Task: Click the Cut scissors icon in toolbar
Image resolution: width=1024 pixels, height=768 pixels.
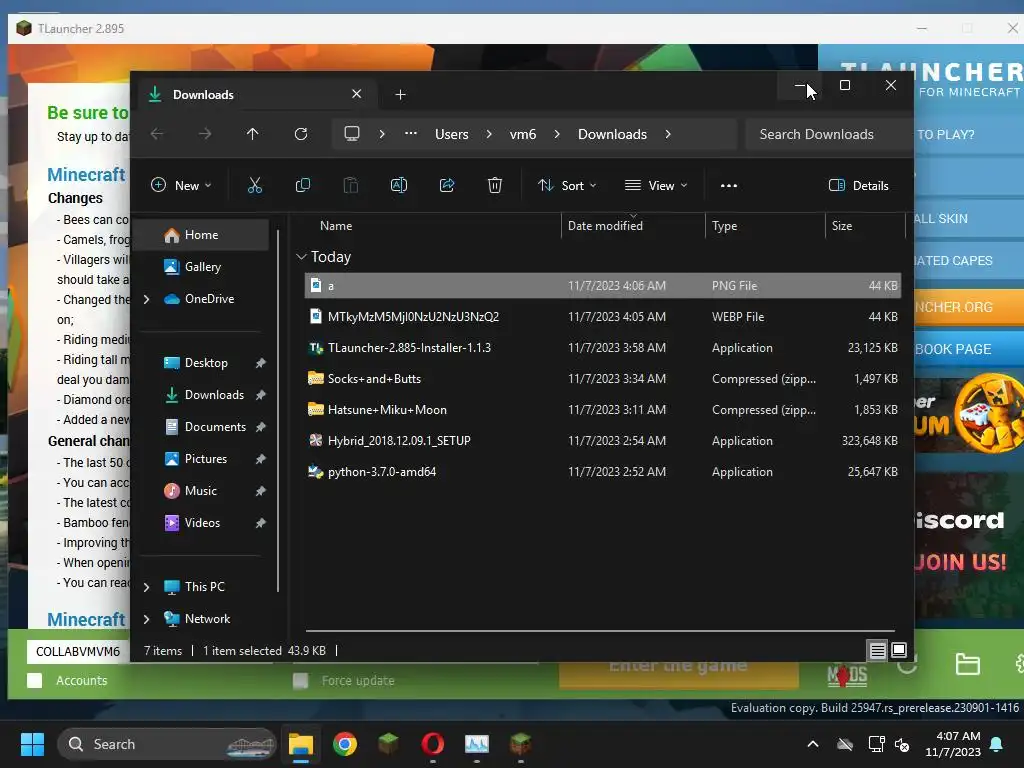Action: [x=255, y=185]
